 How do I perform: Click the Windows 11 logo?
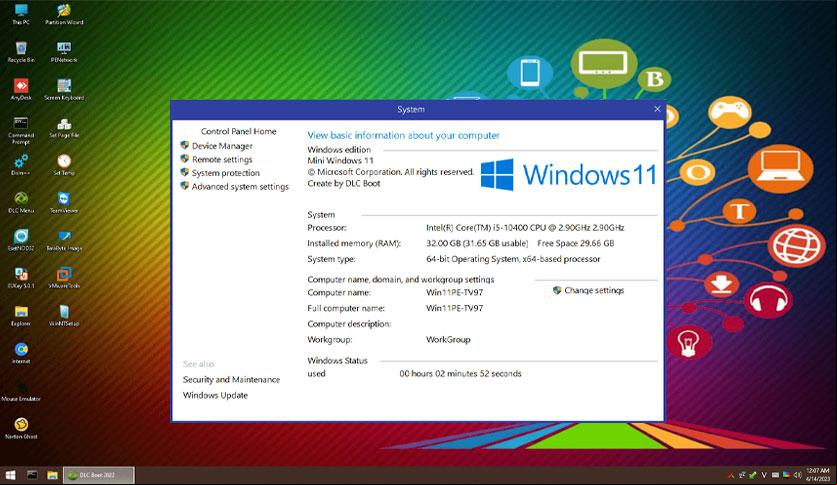(568, 174)
